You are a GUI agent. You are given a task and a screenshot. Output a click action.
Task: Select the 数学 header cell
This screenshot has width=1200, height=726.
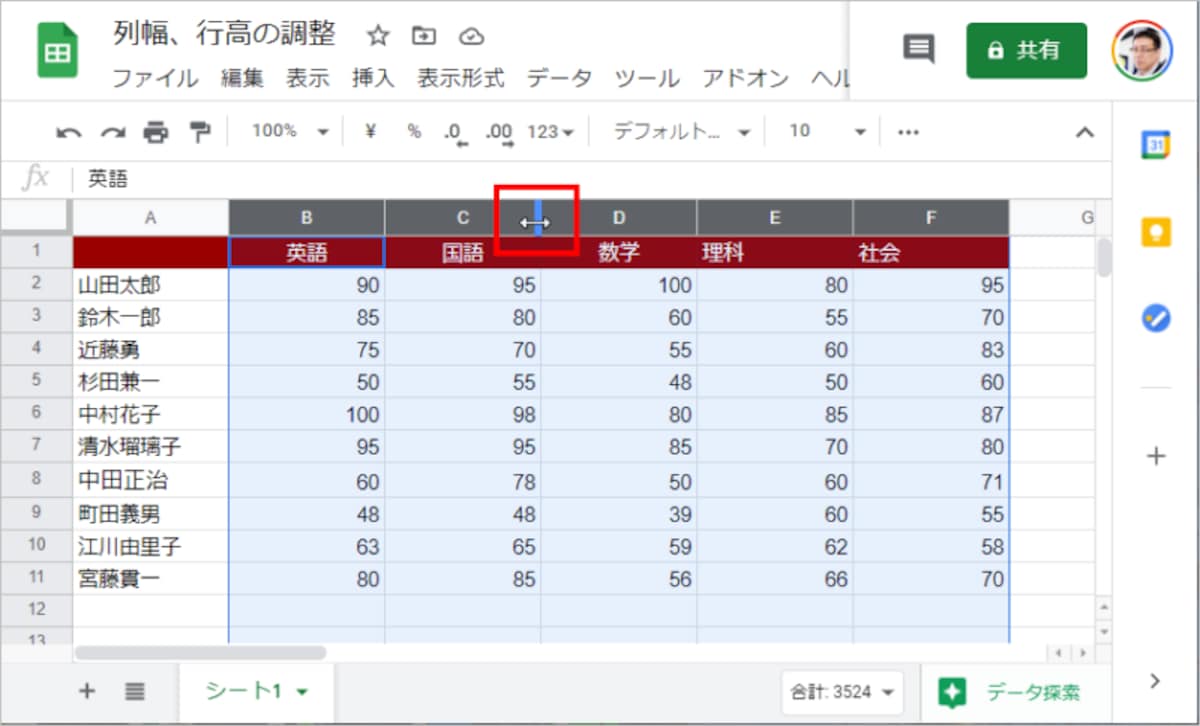pos(619,253)
